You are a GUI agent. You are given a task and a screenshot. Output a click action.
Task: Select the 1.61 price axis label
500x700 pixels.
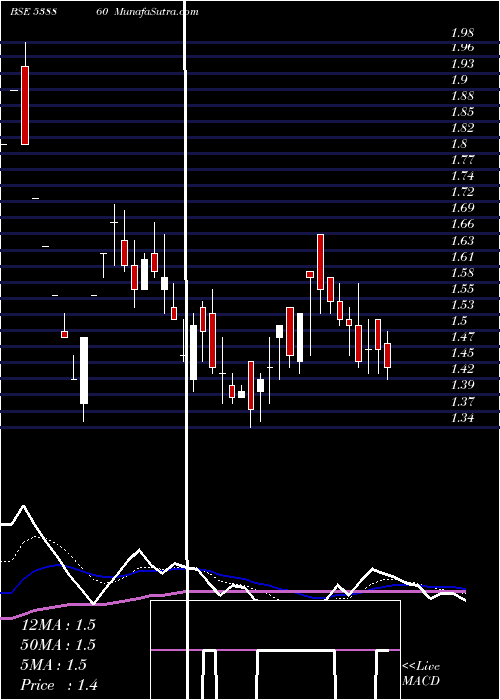pos(462,257)
